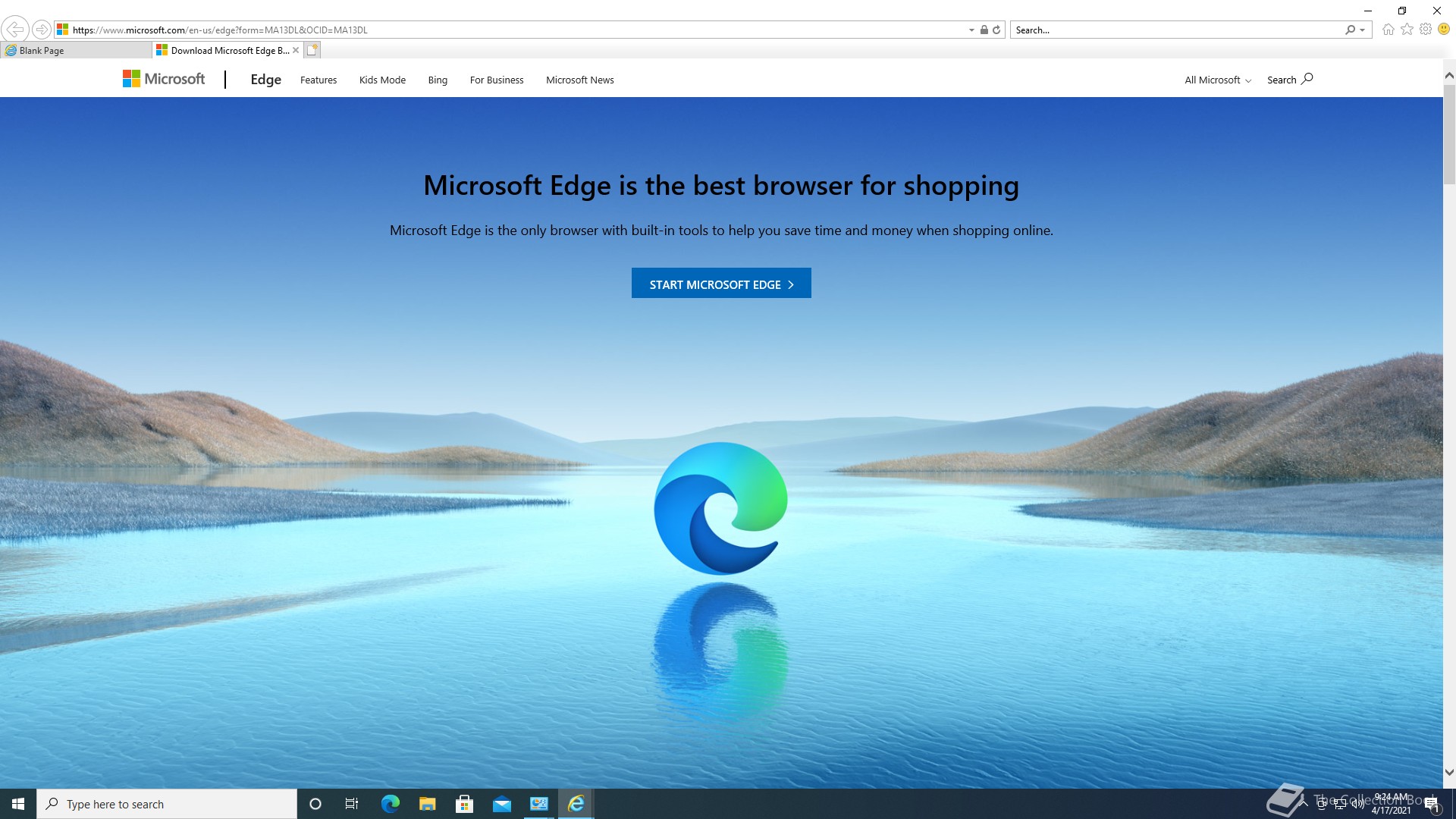Open the Control Panel taskbar icon
This screenshot has height=819, width=1456.
pyautogui.click(x=538, y=804)
